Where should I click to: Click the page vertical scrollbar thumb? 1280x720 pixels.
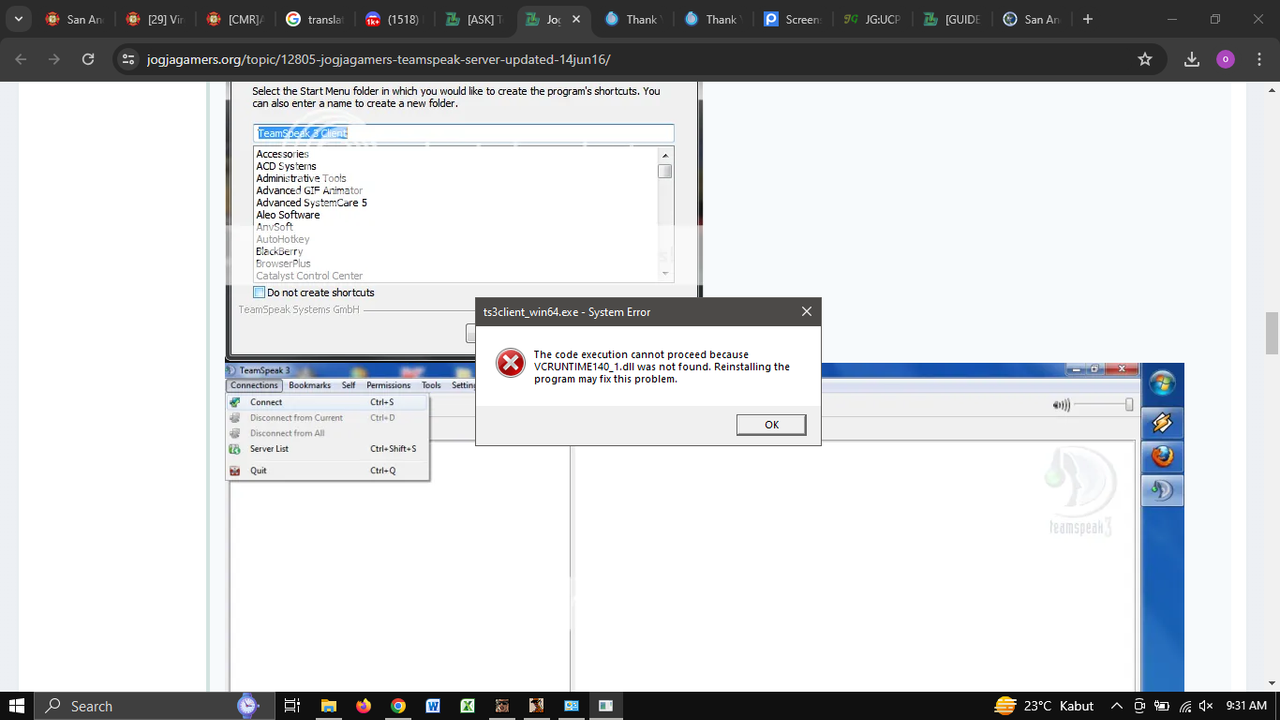(1272, 333)
